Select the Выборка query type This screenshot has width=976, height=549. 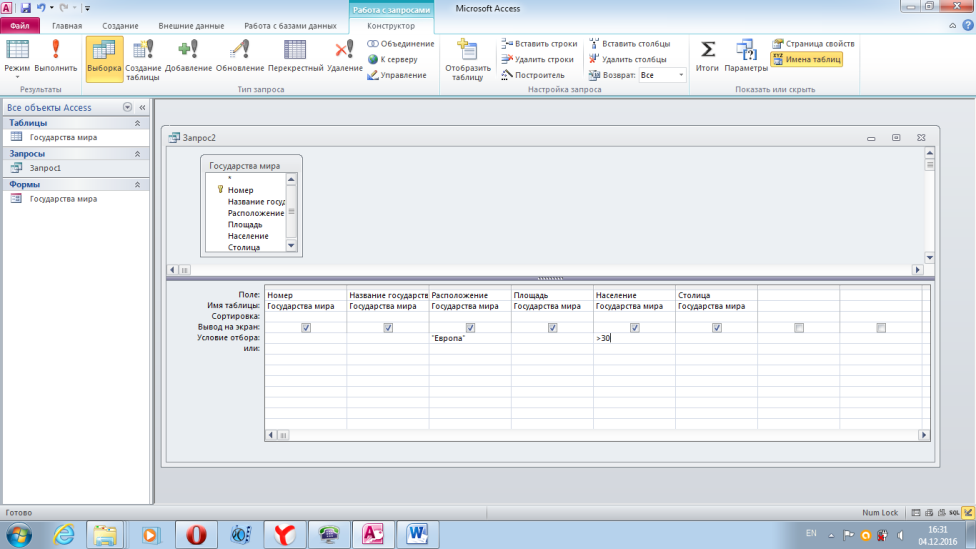(x=104, y=59)
